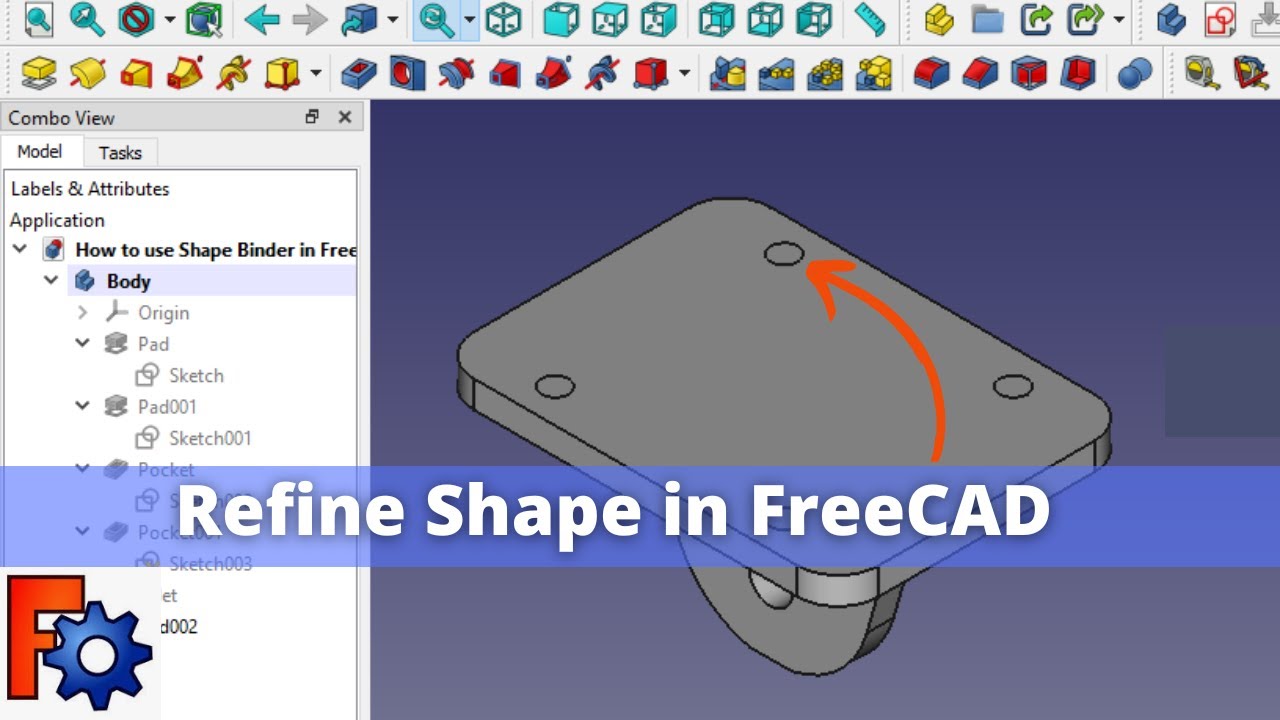Switch to Right view cube icon

pyautogui.click(x=658, y=19)
